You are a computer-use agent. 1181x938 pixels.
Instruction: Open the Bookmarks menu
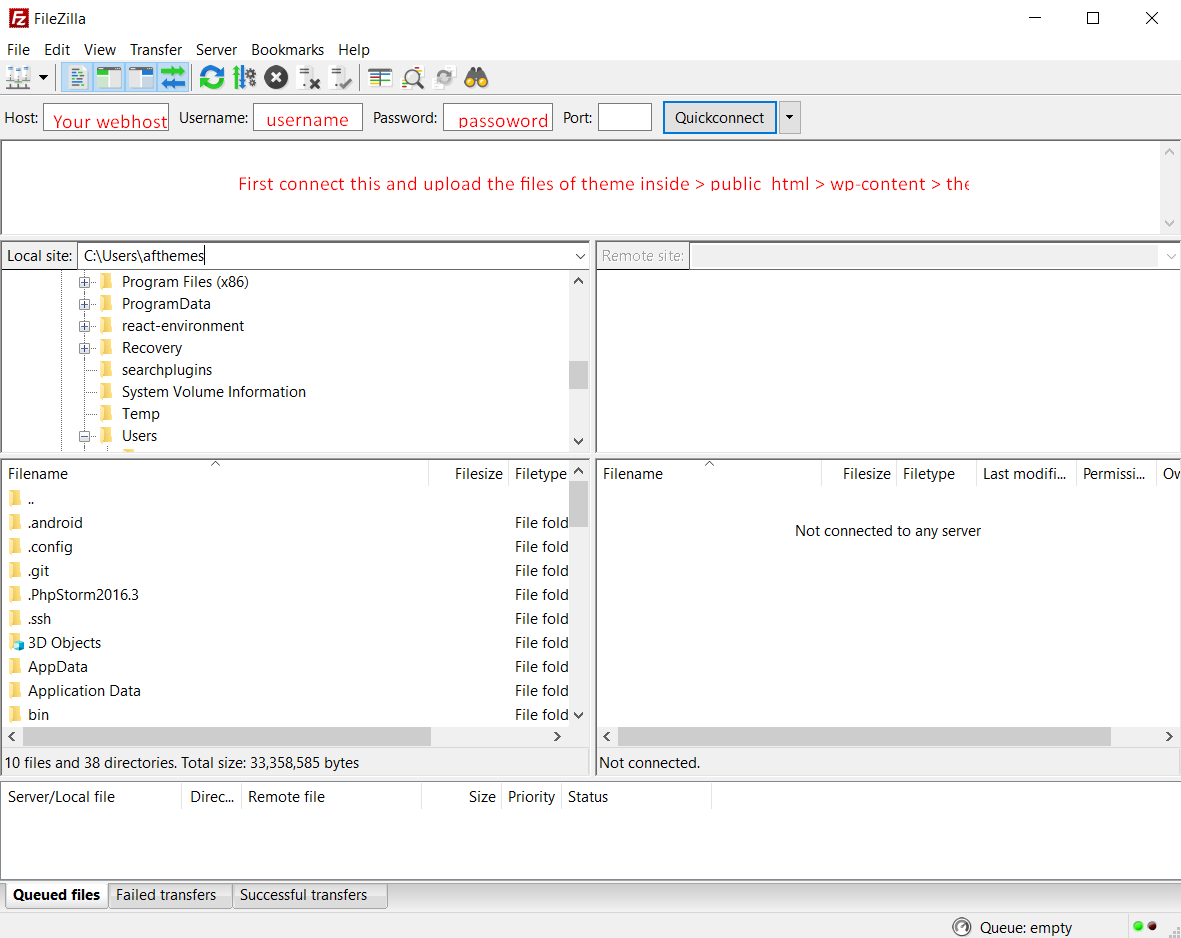287,50
